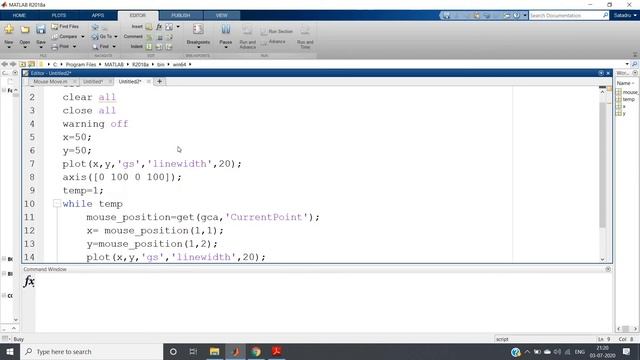
Task: Switch to the PUBLISH ribbon tab
Action: pos(181,16)
